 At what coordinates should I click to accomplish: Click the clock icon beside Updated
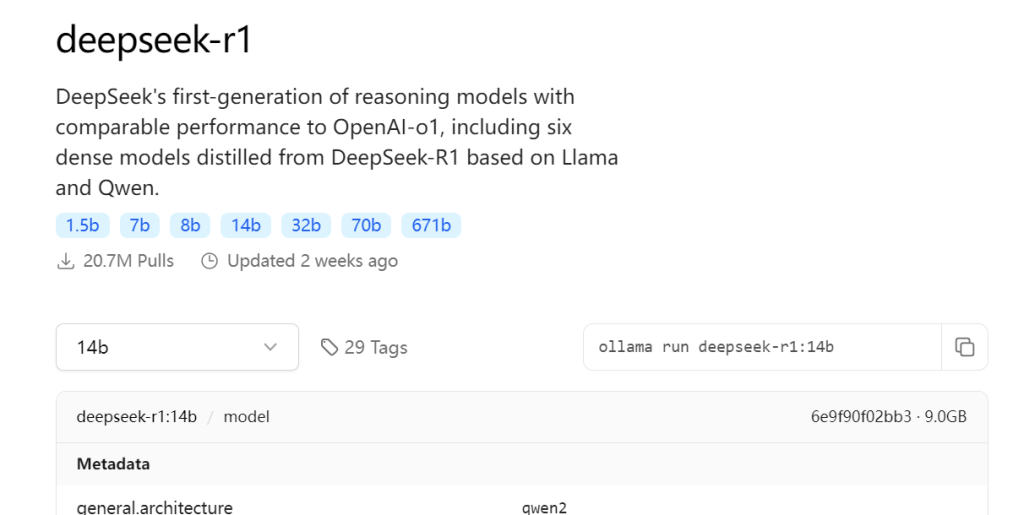[x=209, y=261]
